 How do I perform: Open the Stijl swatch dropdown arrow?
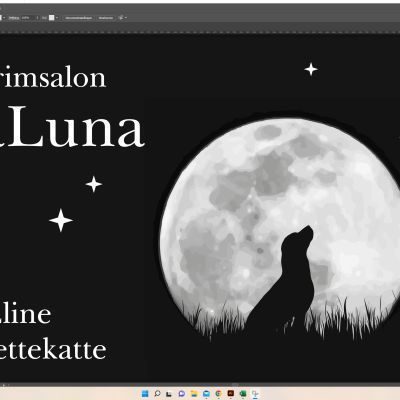[57, 18]
